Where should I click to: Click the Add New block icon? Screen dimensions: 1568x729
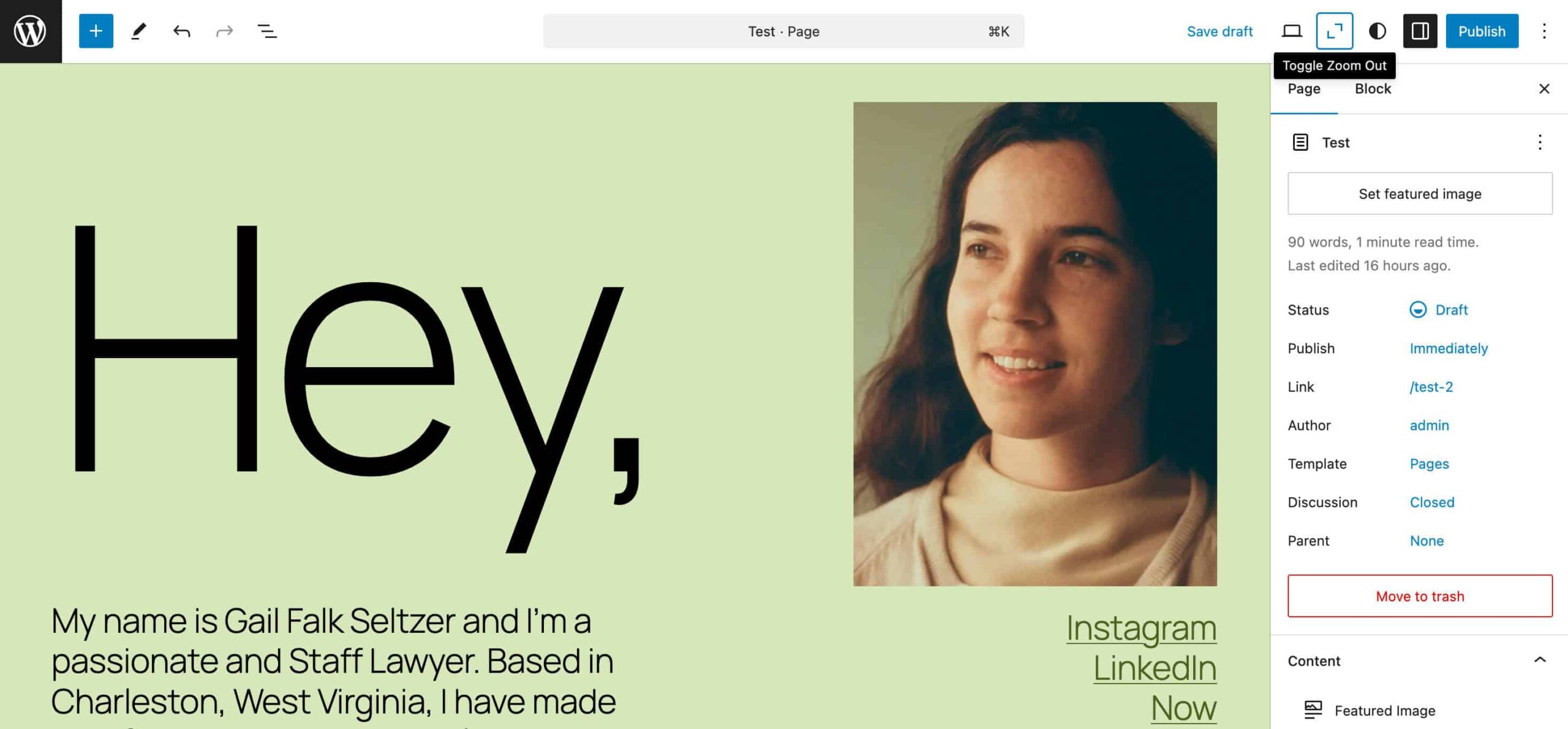[x=96, y=30]
